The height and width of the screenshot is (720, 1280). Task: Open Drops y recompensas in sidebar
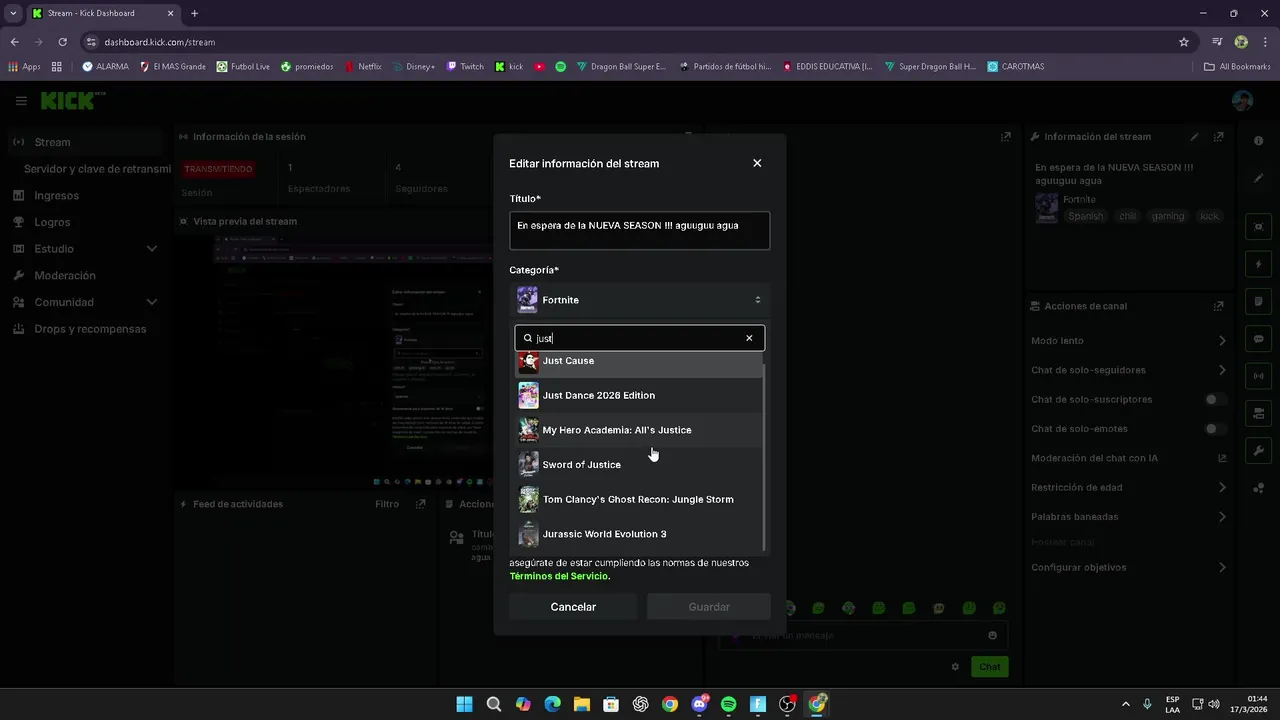pos(90,329)
